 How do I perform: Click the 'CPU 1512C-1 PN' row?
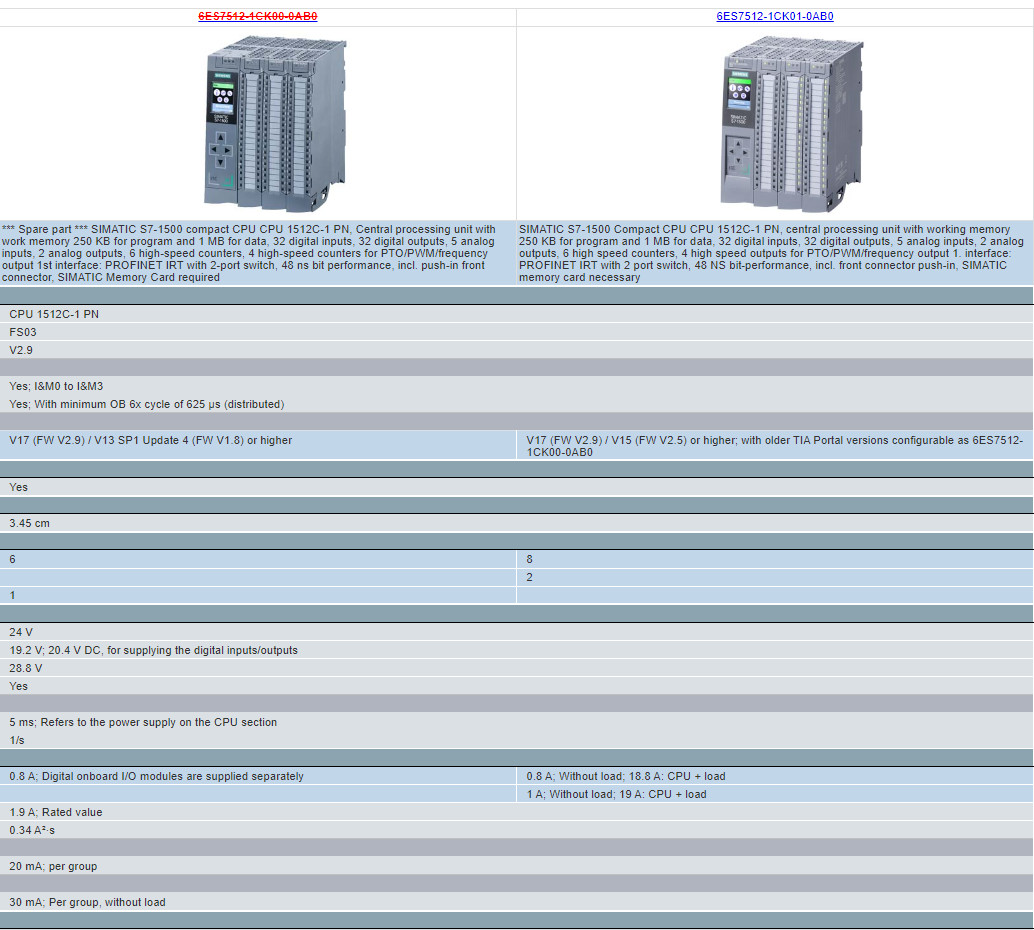click(x=516, y=315)
